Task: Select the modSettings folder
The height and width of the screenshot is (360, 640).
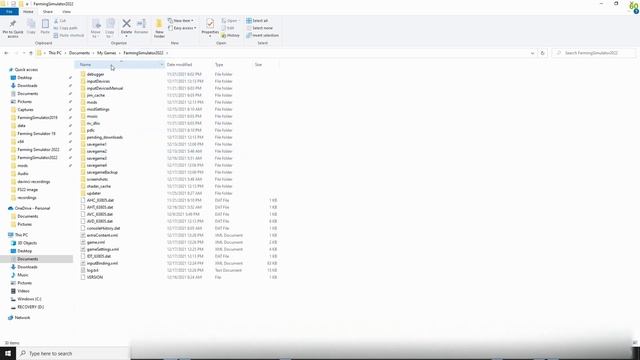Action: coord(98,109)
